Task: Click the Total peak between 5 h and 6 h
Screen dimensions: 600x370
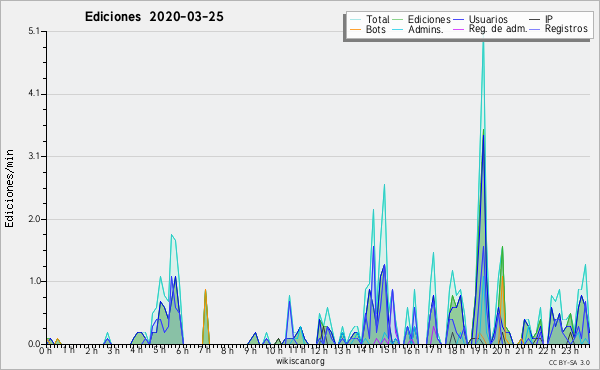Action: click(171, 235)
